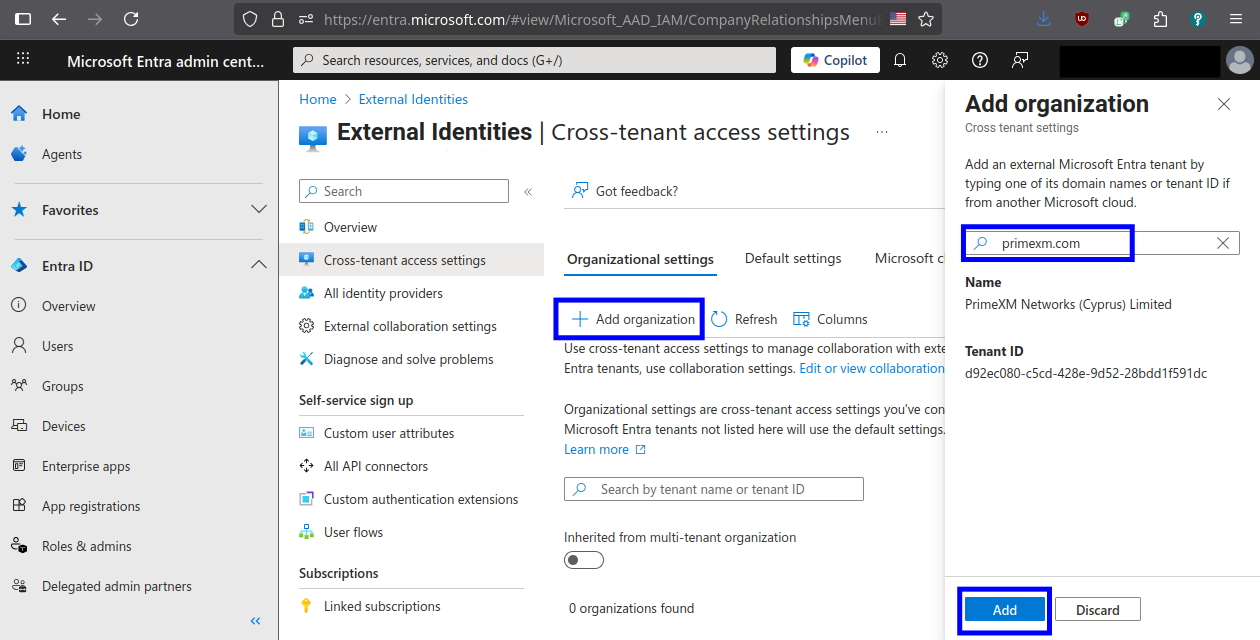Follow the Edit or view collaboration link
Image resolution: width=1260 pixels, height=640 pixels.
click(872, 368)
